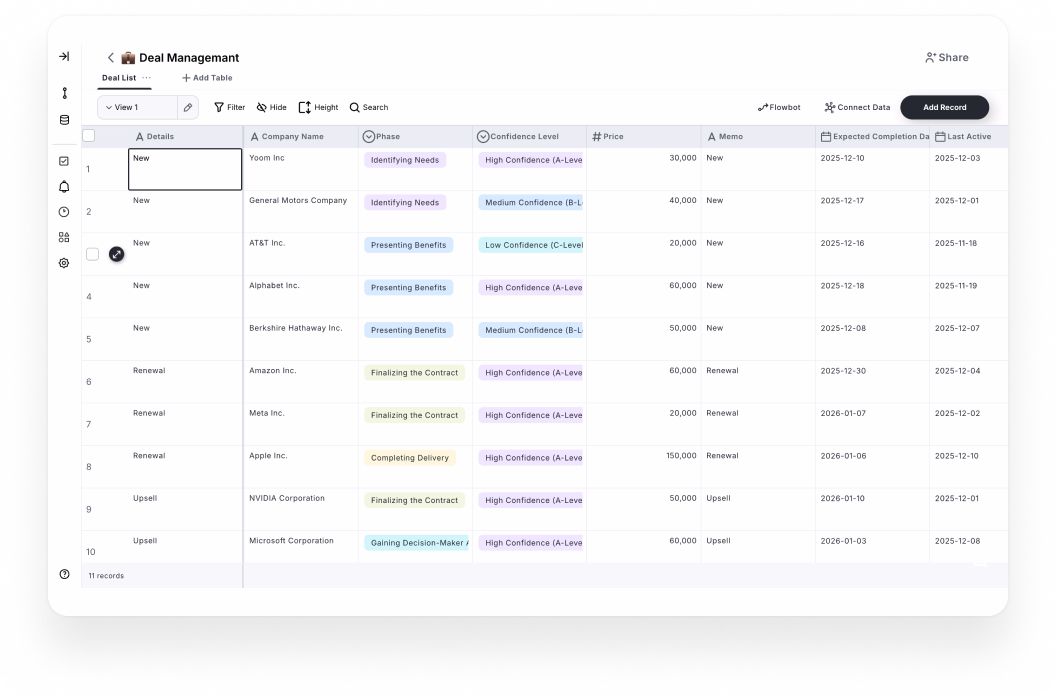1056x696 pixels.
Task: Expand record three with the expand icon
Action: coord(116,254)
